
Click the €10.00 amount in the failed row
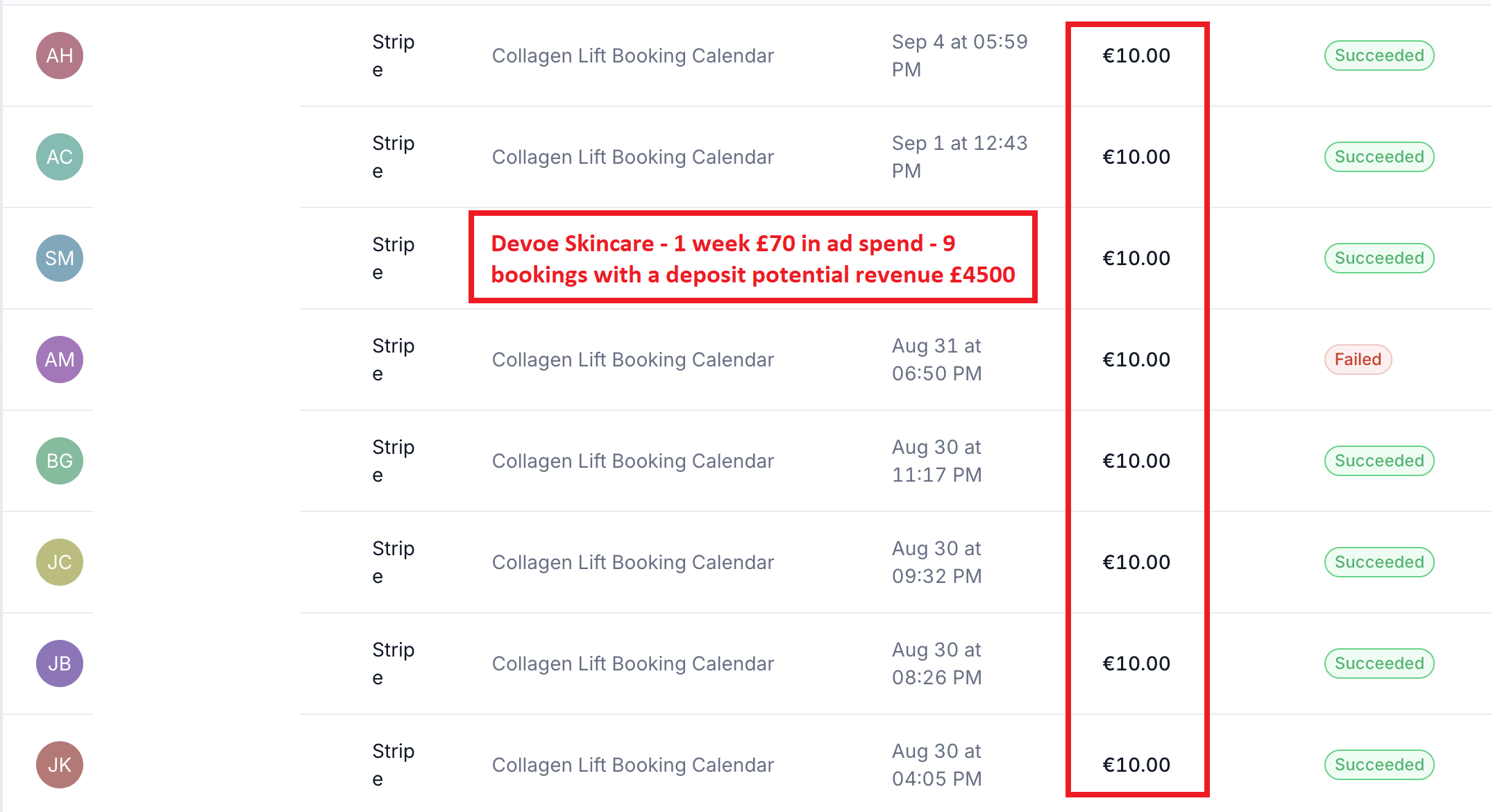[x=1136, y=360]
